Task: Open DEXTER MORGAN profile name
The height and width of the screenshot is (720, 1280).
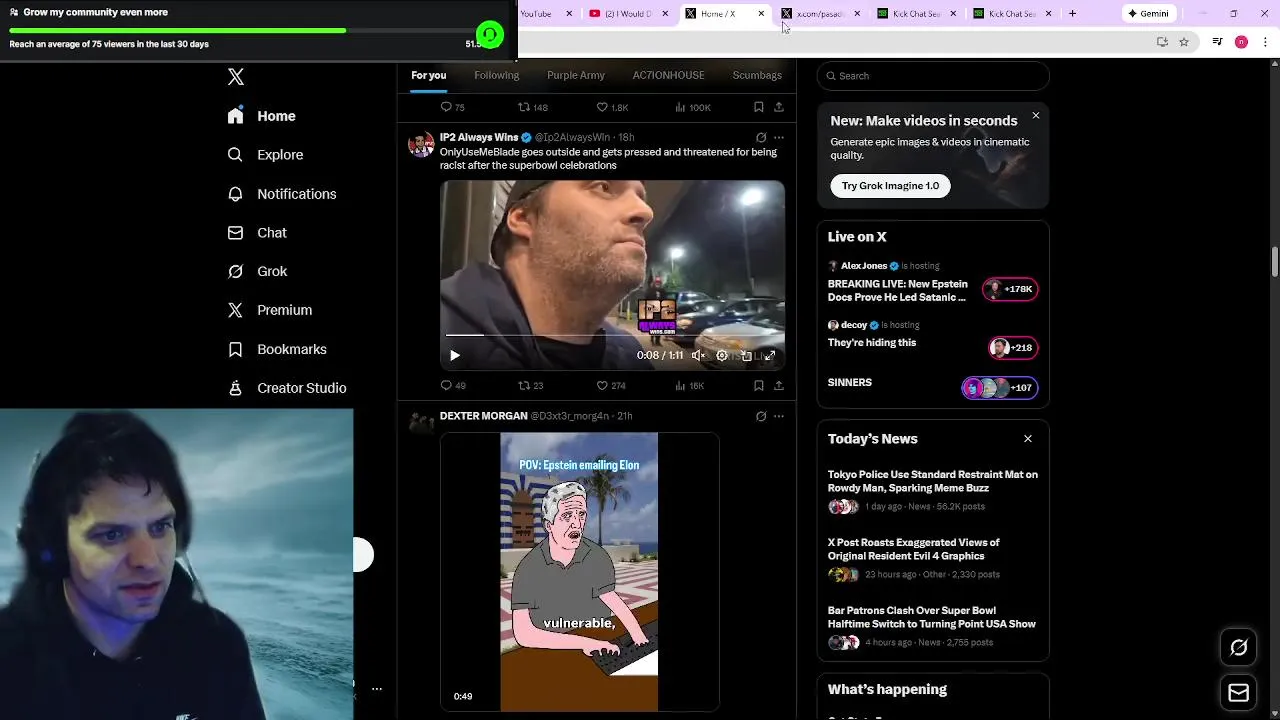Action: point(484,416)
